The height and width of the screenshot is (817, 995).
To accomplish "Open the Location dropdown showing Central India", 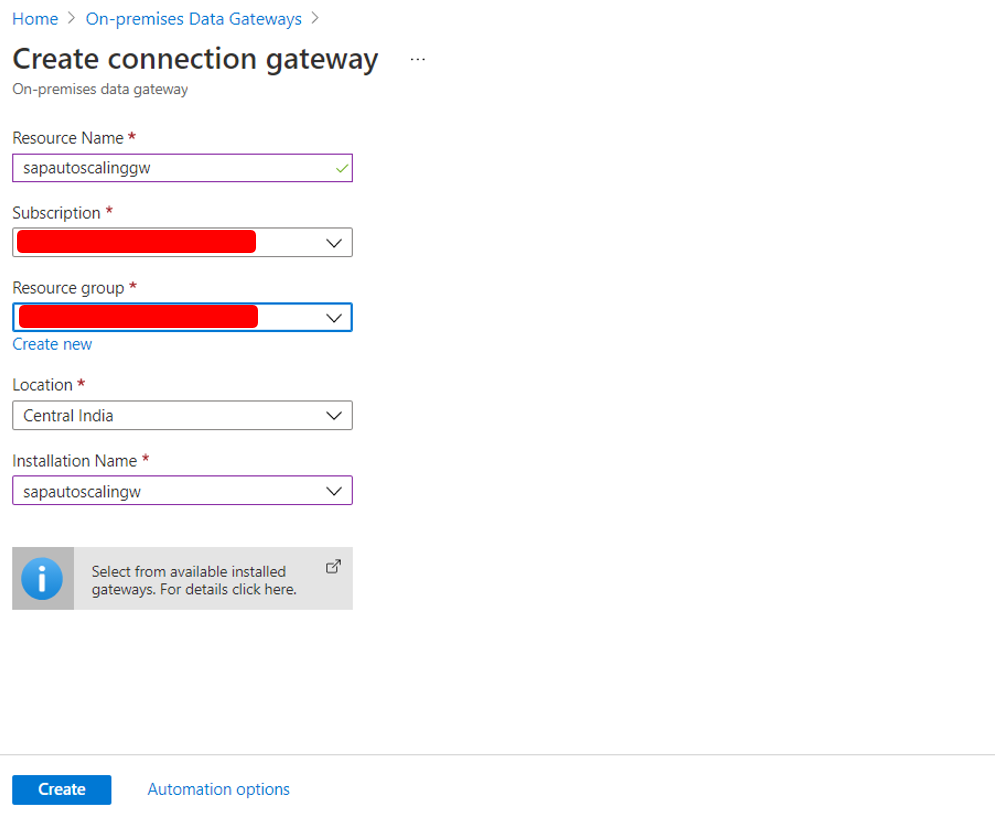I will (x=182, y=415).
